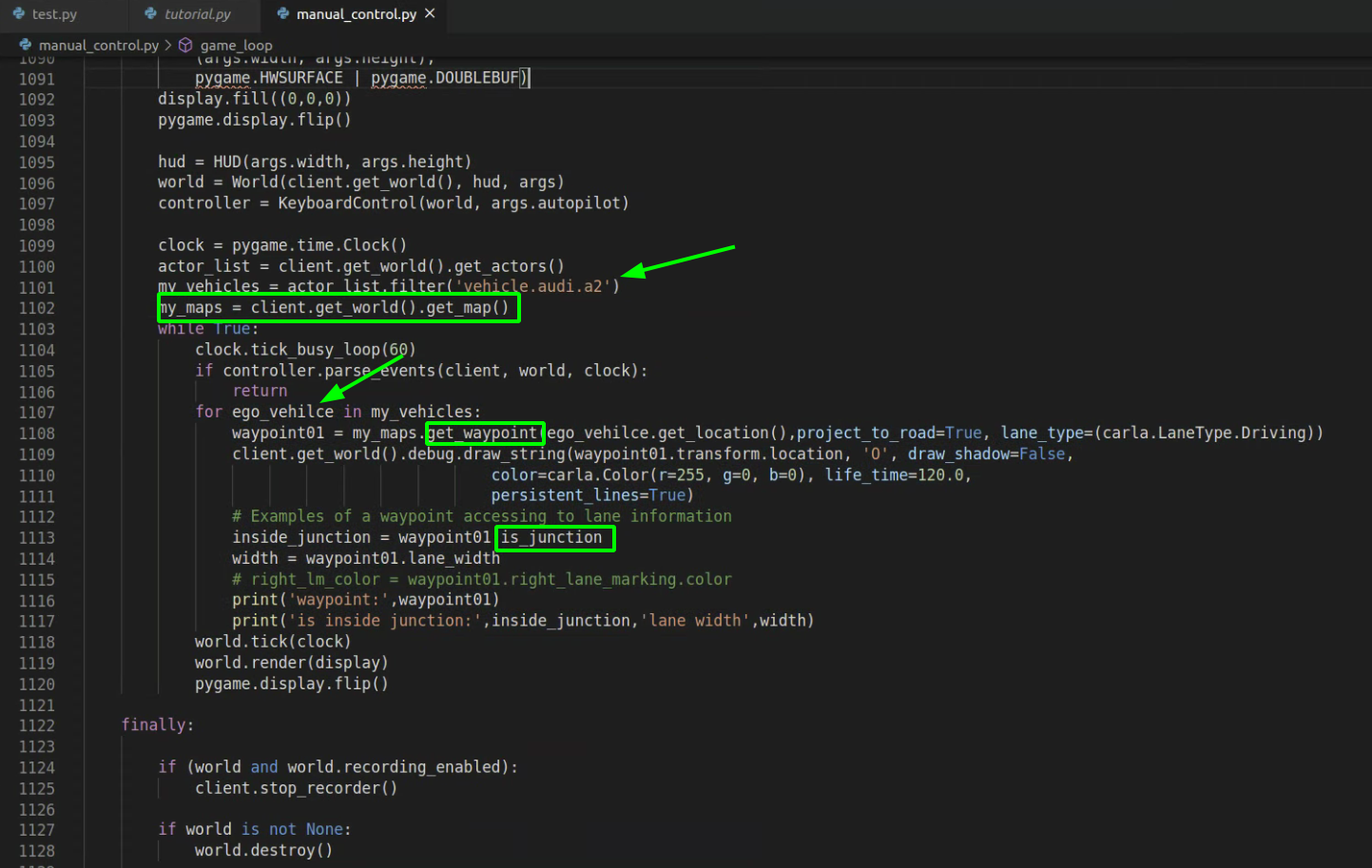This screenshot has width=1372, height=868.
Task: Click the game_loop cube symbol icon
Action: [185, 45]
